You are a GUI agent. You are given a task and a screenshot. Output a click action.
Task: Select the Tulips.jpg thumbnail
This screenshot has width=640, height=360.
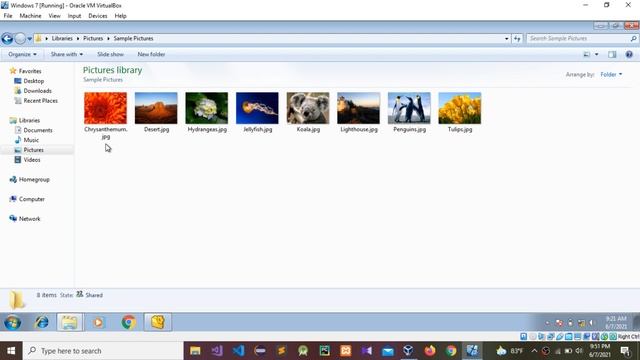click(x=460, y=108)
